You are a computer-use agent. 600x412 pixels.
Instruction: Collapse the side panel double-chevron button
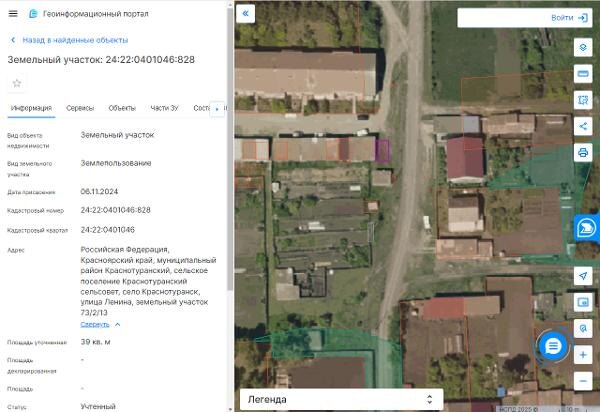pos(246,13)
